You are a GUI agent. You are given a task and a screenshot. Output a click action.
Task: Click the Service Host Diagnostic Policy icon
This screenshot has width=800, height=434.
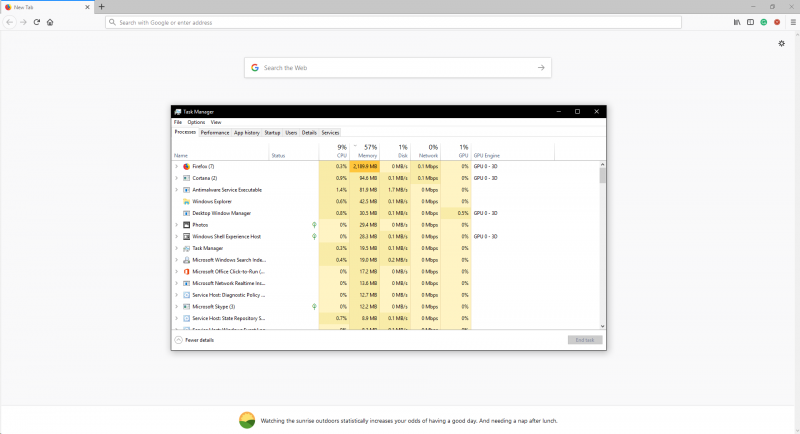[x=187, y=295]
